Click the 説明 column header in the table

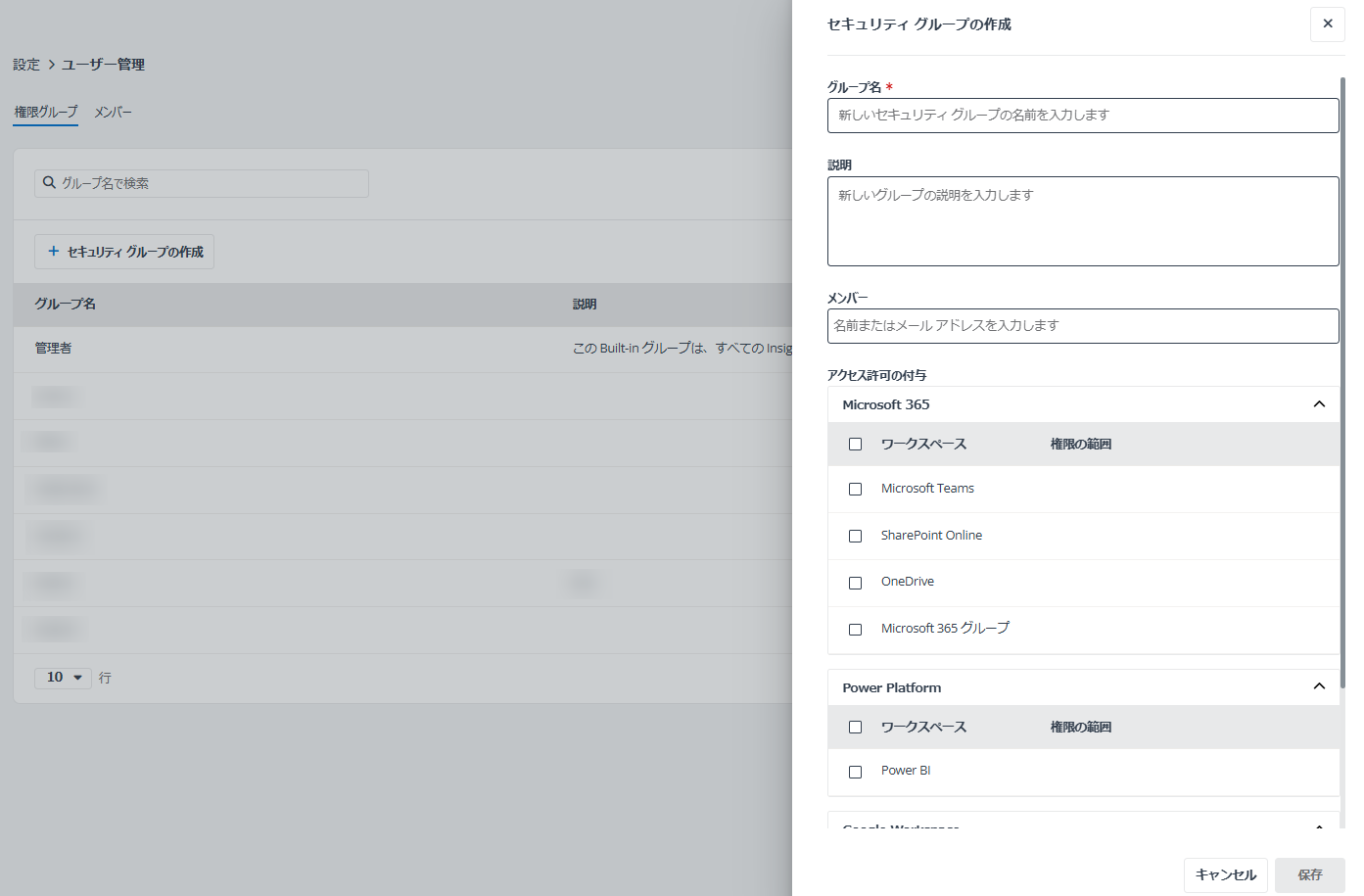[x=585, y=305]
